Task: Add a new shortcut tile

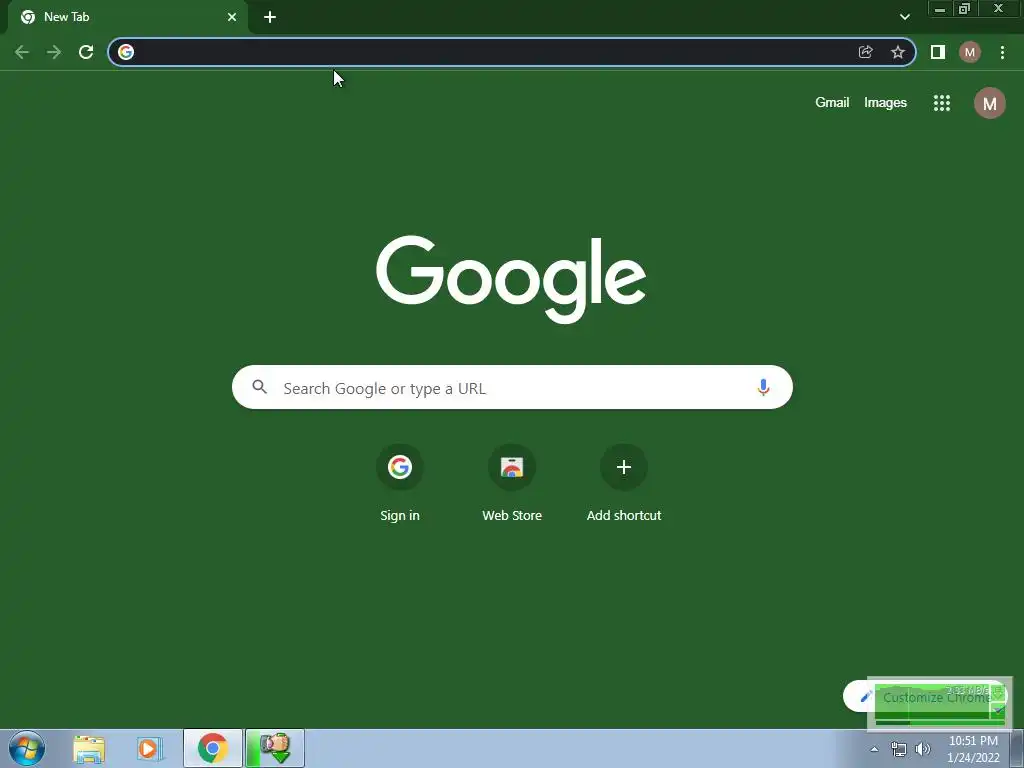Action: click(624, 484)
